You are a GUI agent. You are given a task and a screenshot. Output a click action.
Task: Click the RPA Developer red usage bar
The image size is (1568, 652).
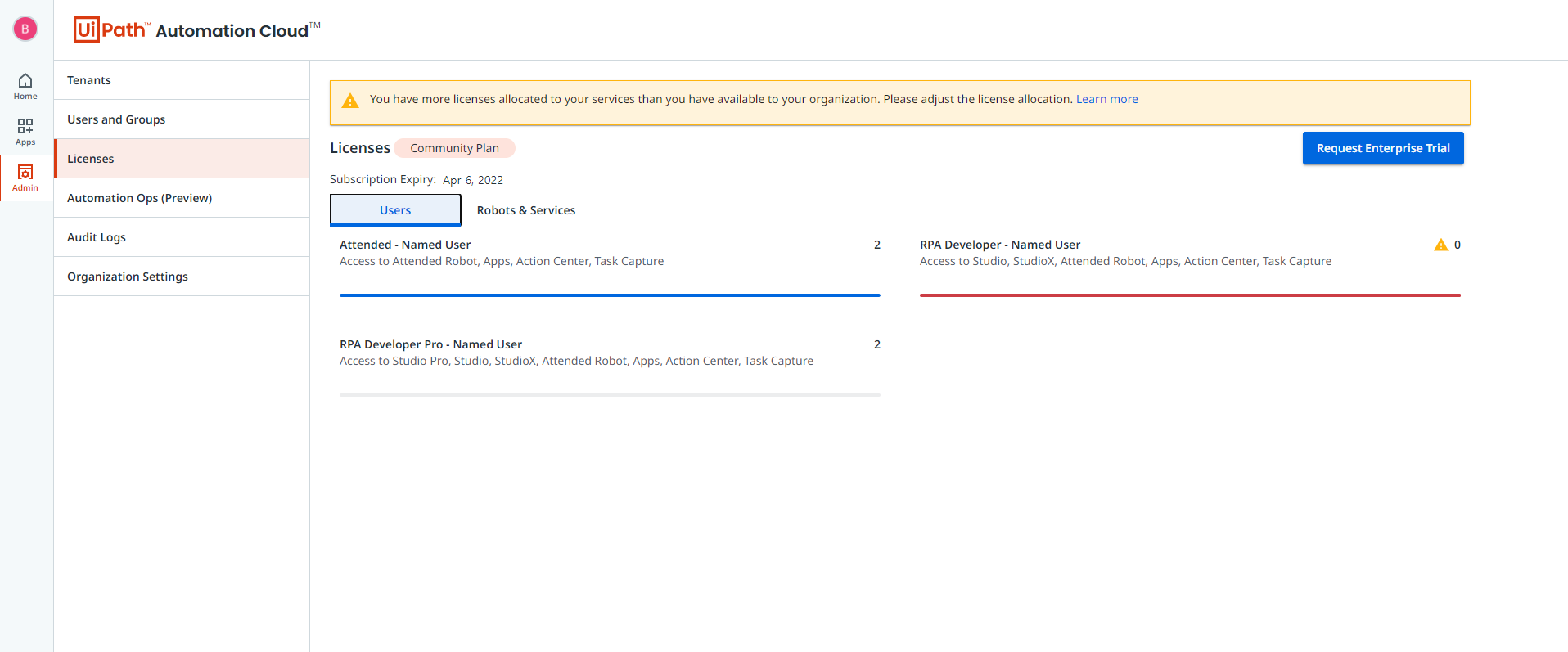[1190, 295]
